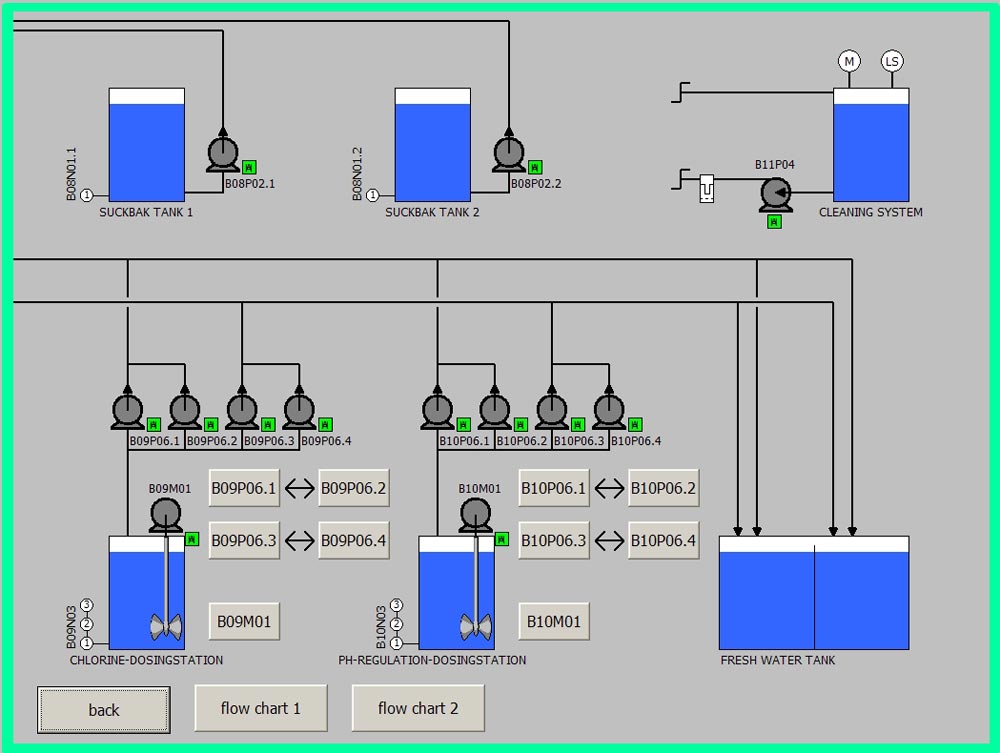Select pump B10P06.4 icon in the pump row
The height and width of the screenshot is (753, 1000).
point(608,410)
